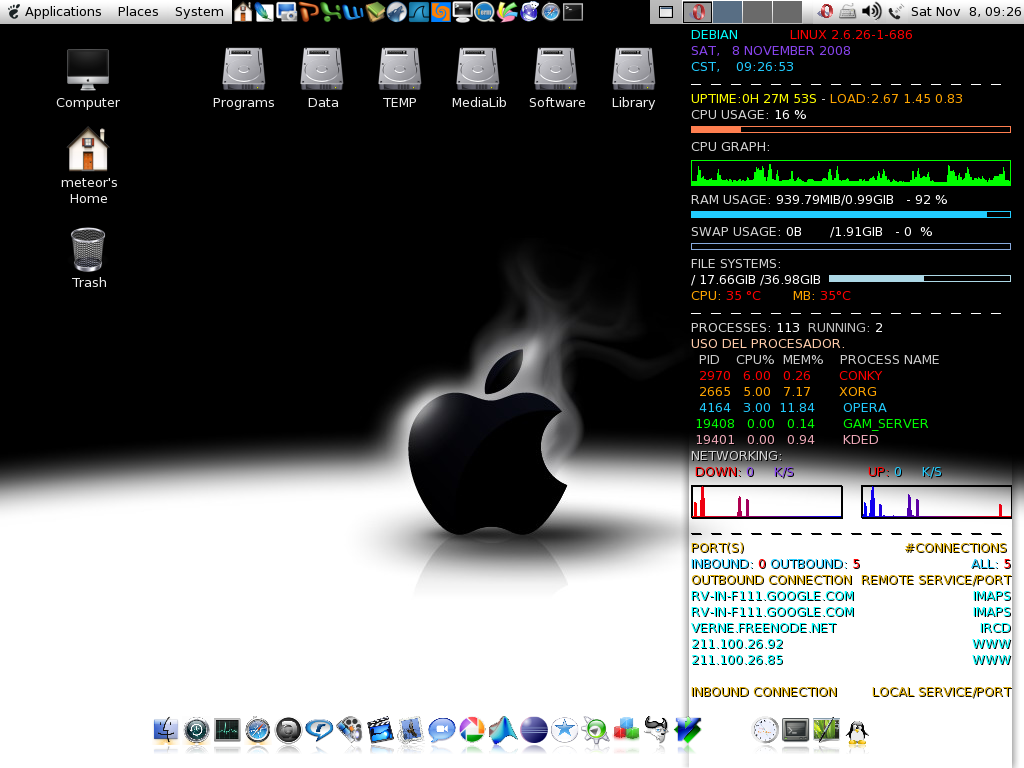1024x768 pixels.
Task: Open the System menu
Action: (x=199, y=12)
